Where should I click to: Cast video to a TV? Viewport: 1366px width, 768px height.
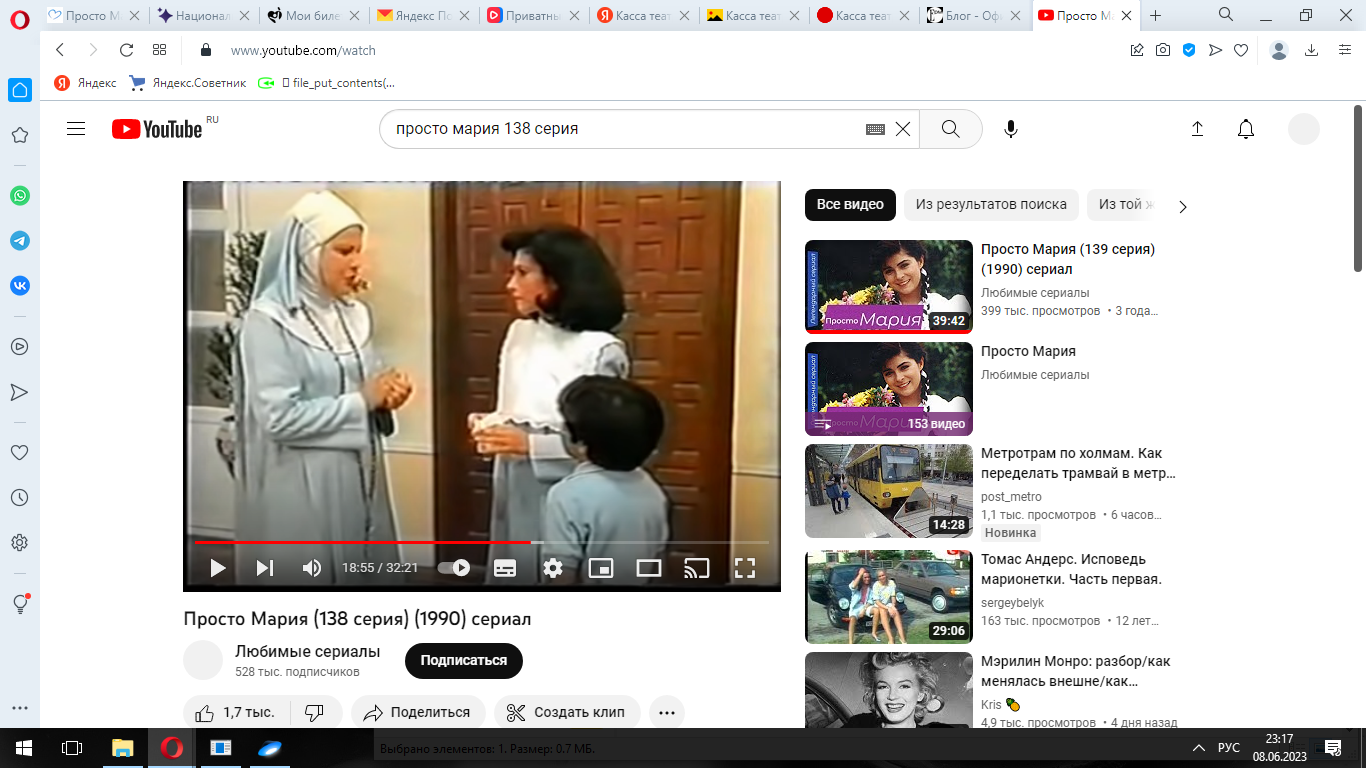tap(697, 568)
